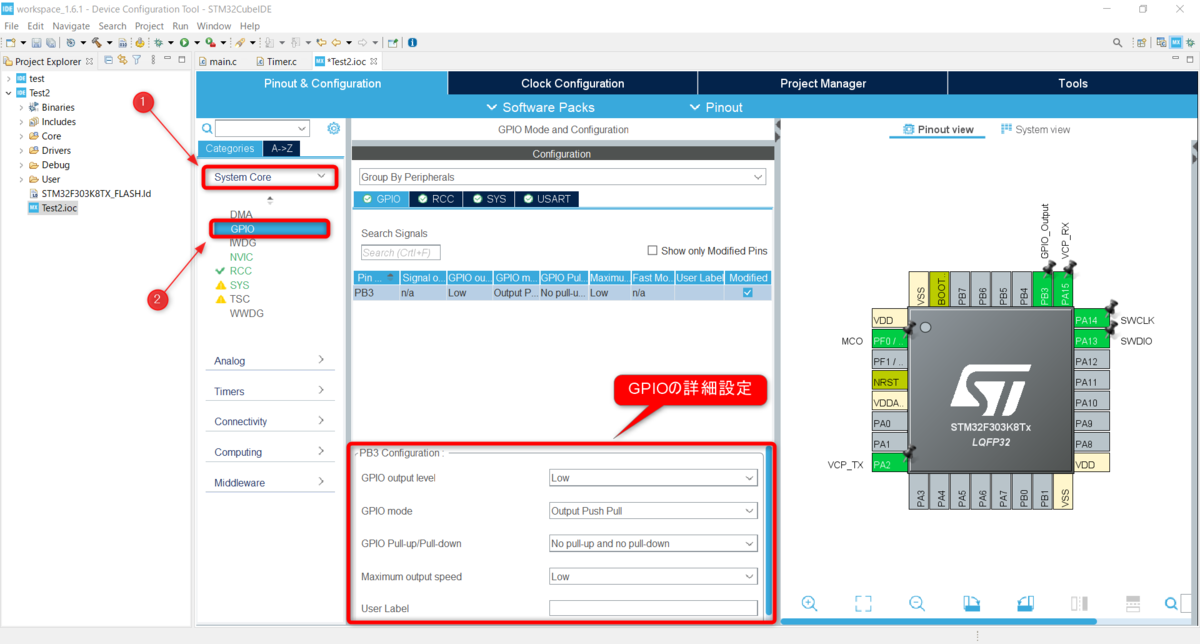Open the Group By Peripherals dropdown
The width and height of the screenshot is (1200, 644).
click(562, 177)
